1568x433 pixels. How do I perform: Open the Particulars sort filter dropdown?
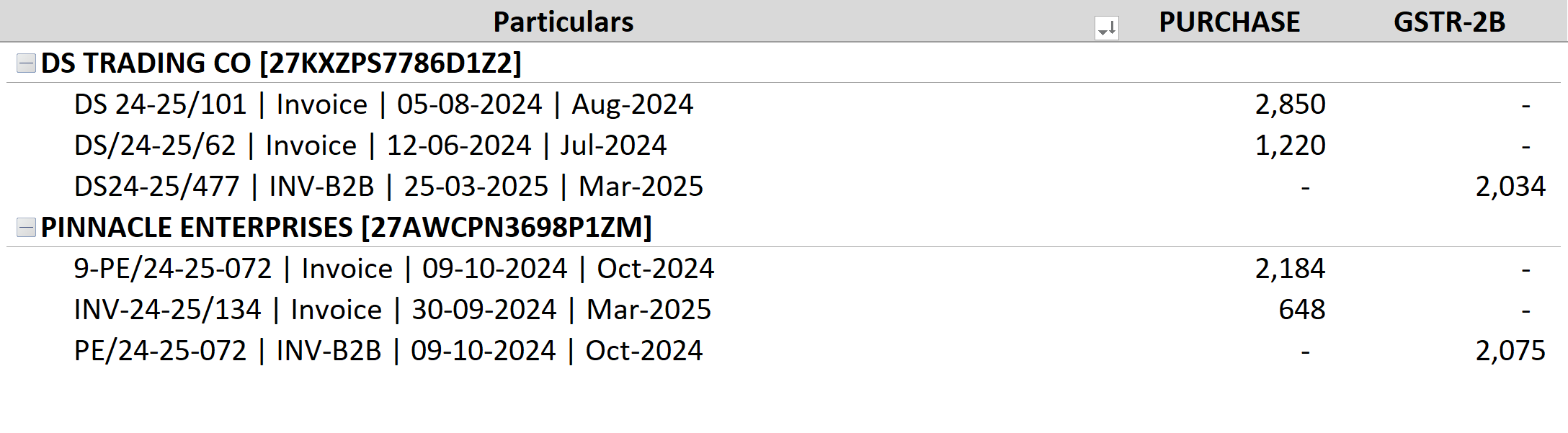pyautogui.click(x=1106, y=28)
